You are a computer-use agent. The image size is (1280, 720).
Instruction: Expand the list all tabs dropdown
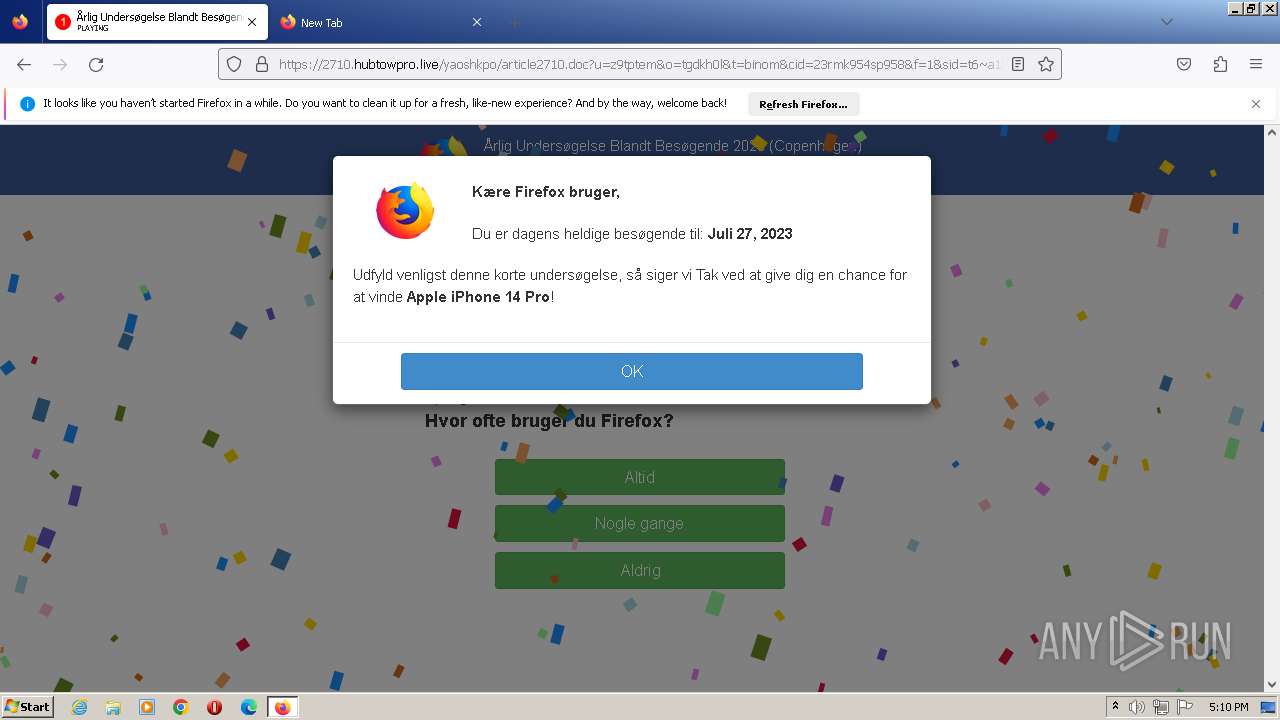1166,22
